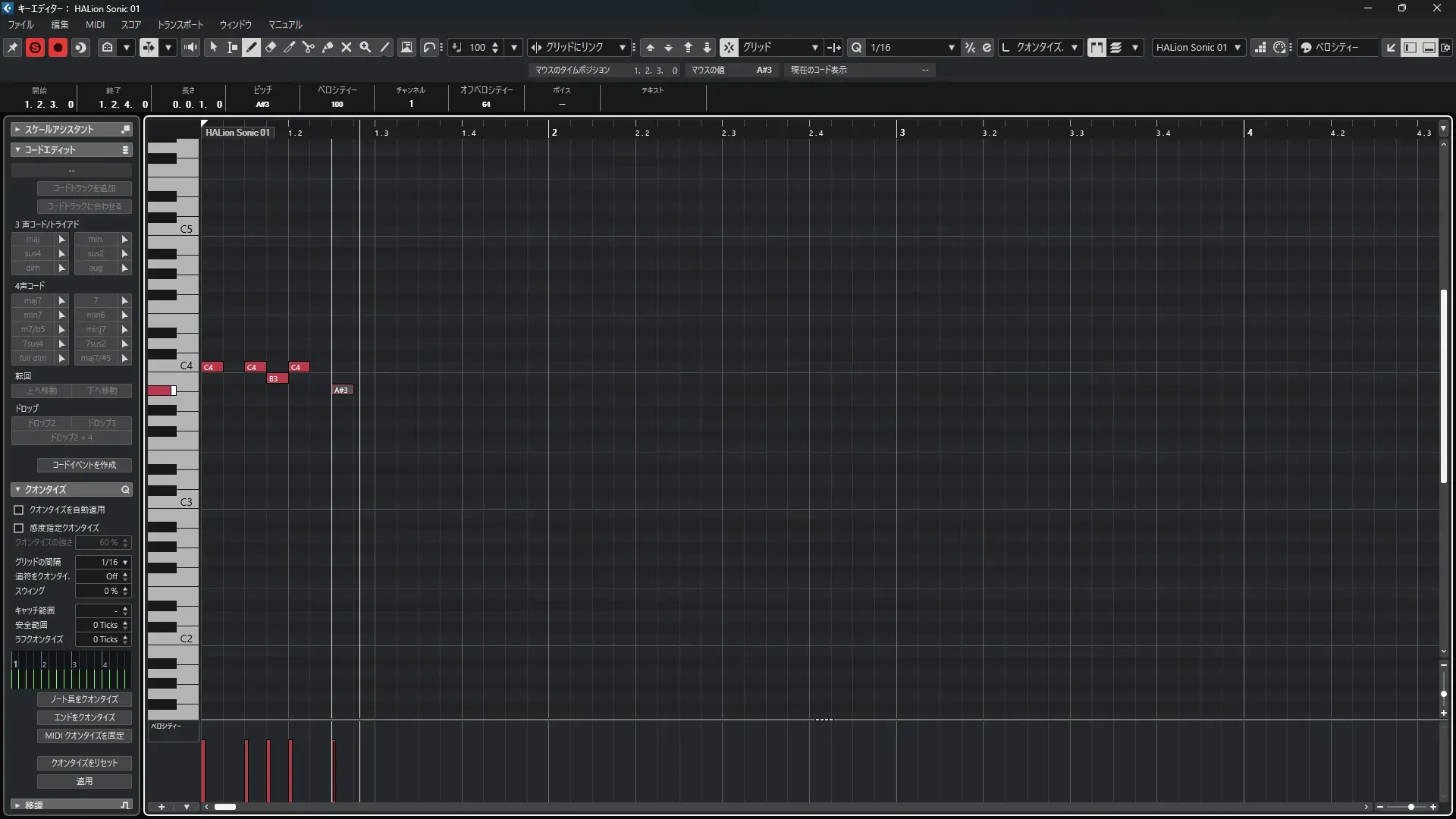
Task: Select the Erase tool
Action: [271, 47]
